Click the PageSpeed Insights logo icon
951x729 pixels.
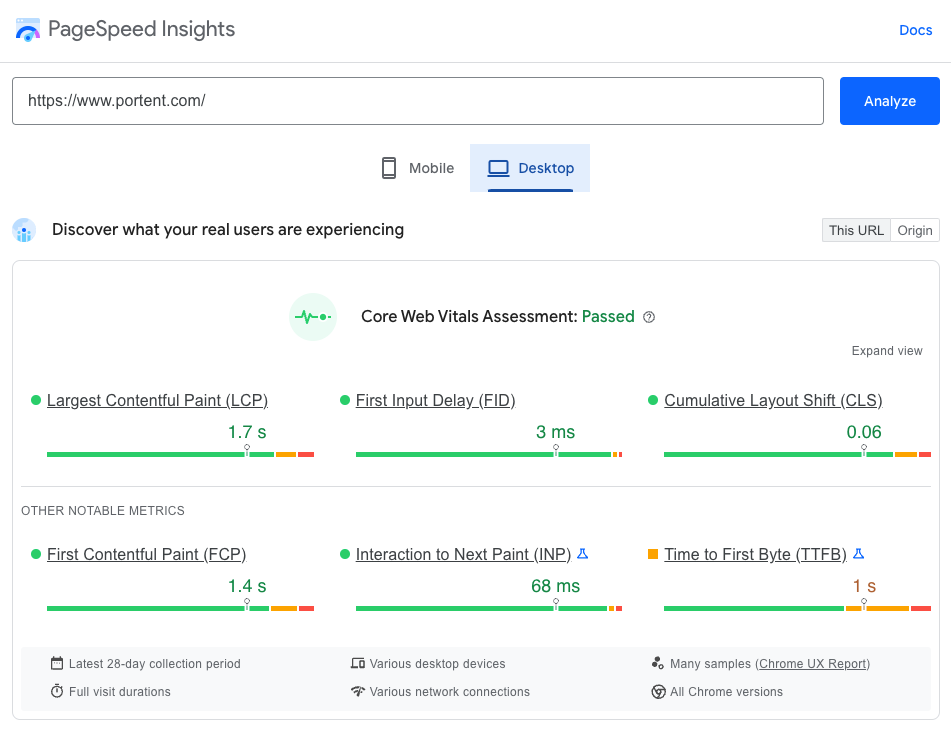27,30
